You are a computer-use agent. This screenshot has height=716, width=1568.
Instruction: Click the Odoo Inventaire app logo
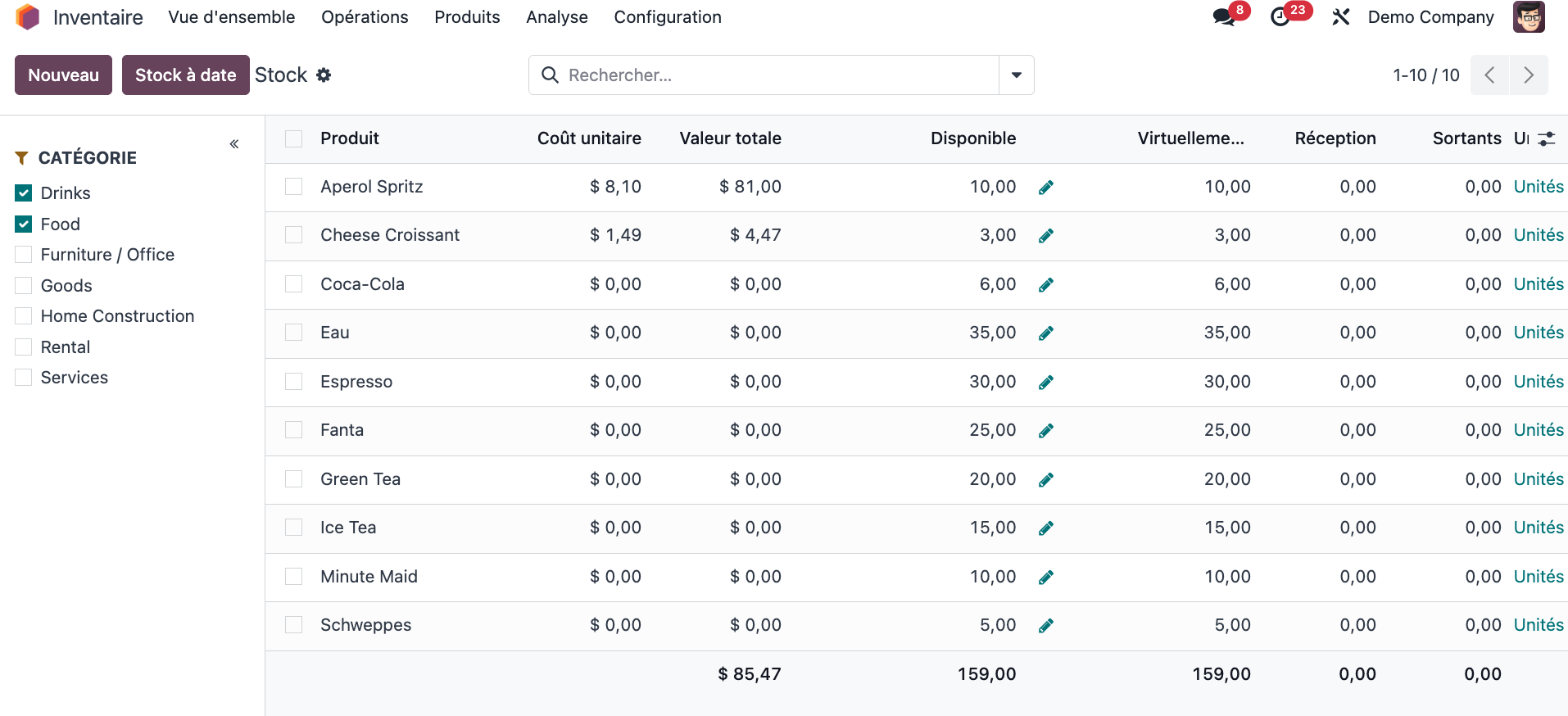[28, 17]
